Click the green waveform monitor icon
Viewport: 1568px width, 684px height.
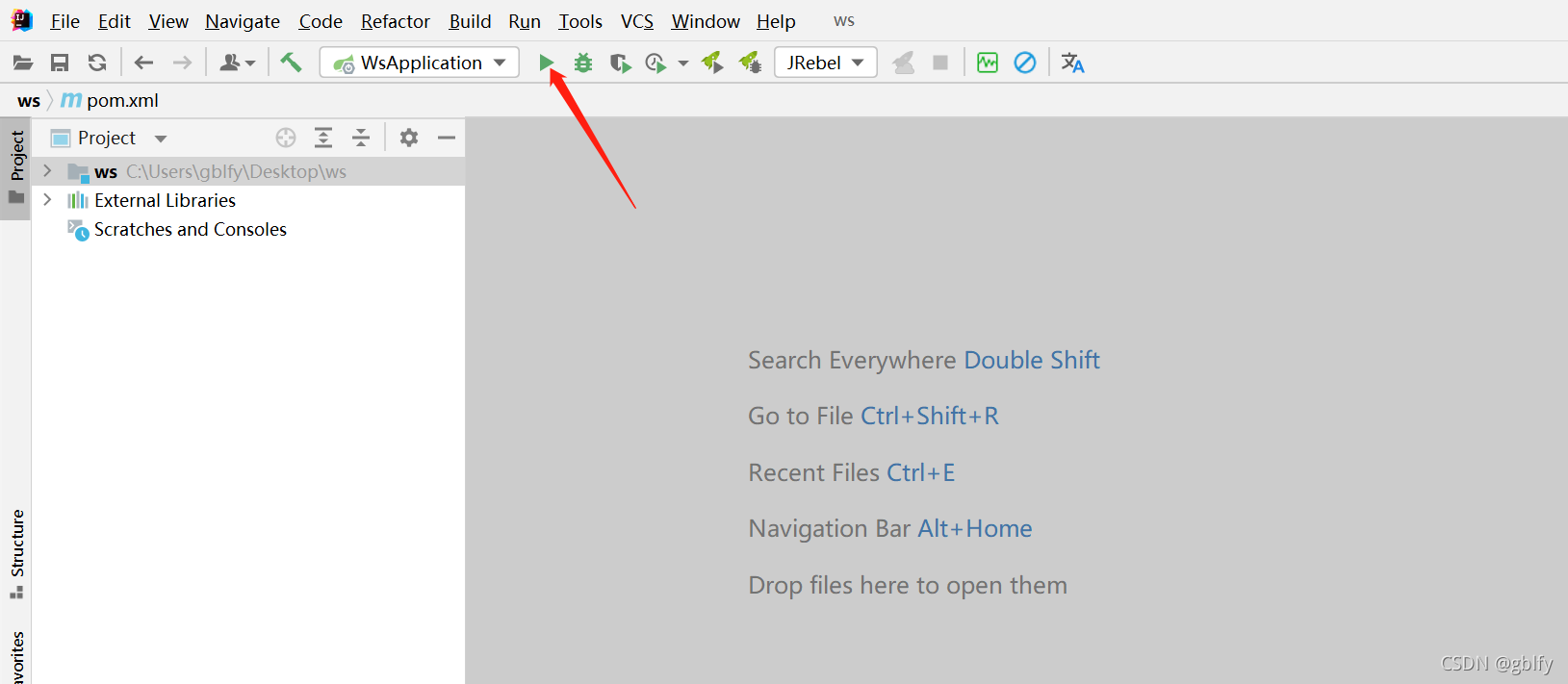(x=988, y=63)
